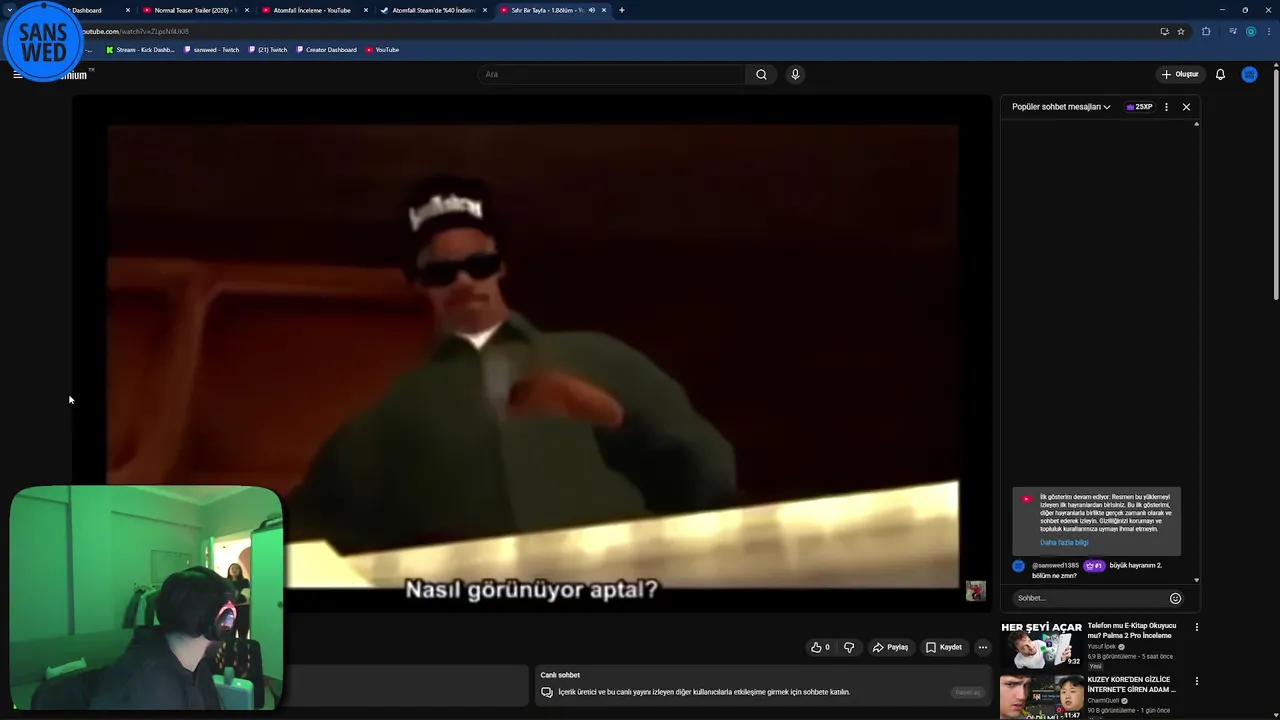Open sanswed - Twitch bookmark
This screenshot has height=720, width=1280.
[211, 49]
